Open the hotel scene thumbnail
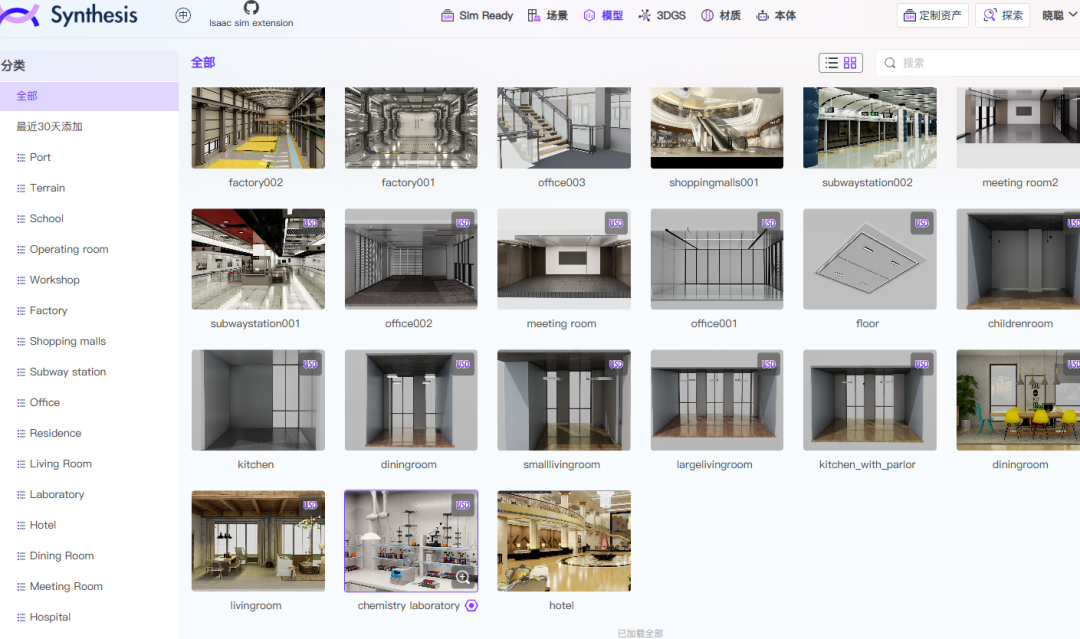Viewport: 1080px width, 639px height. click(x=564, y=541)
